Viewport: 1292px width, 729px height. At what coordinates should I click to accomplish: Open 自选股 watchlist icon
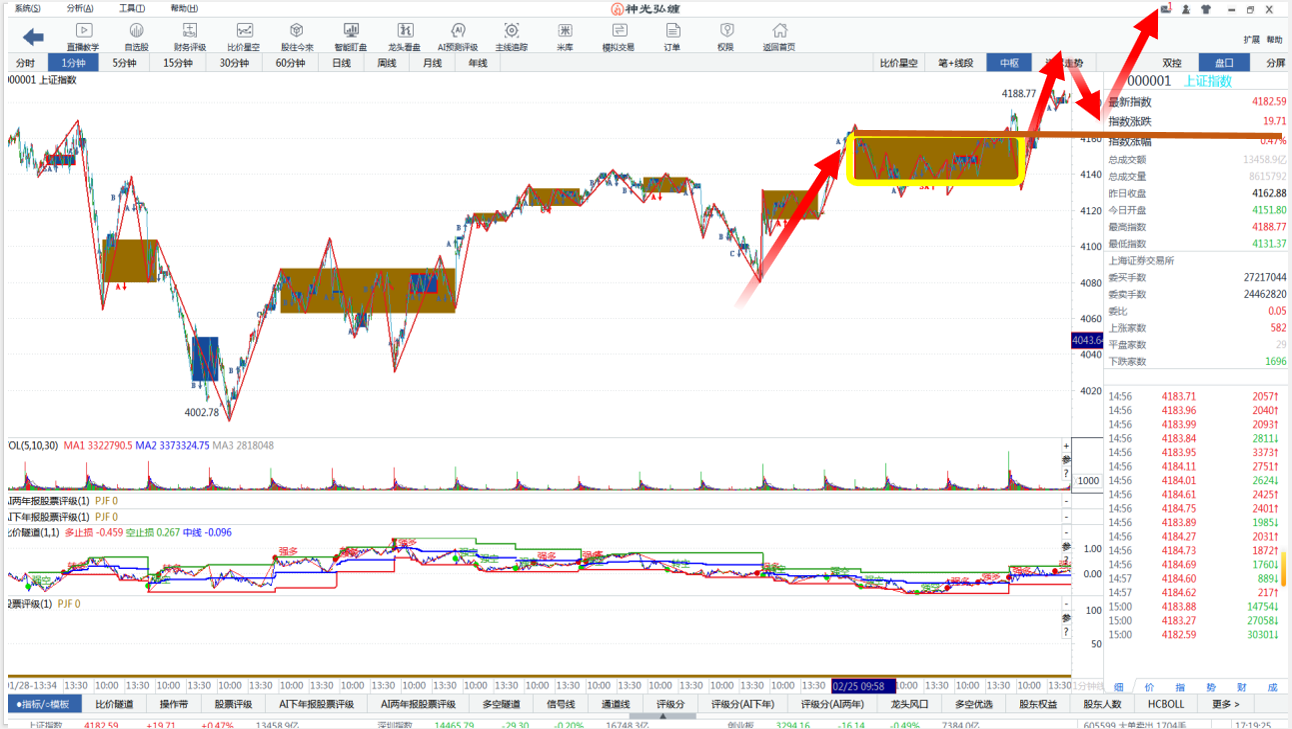click(x=136, y=37)
